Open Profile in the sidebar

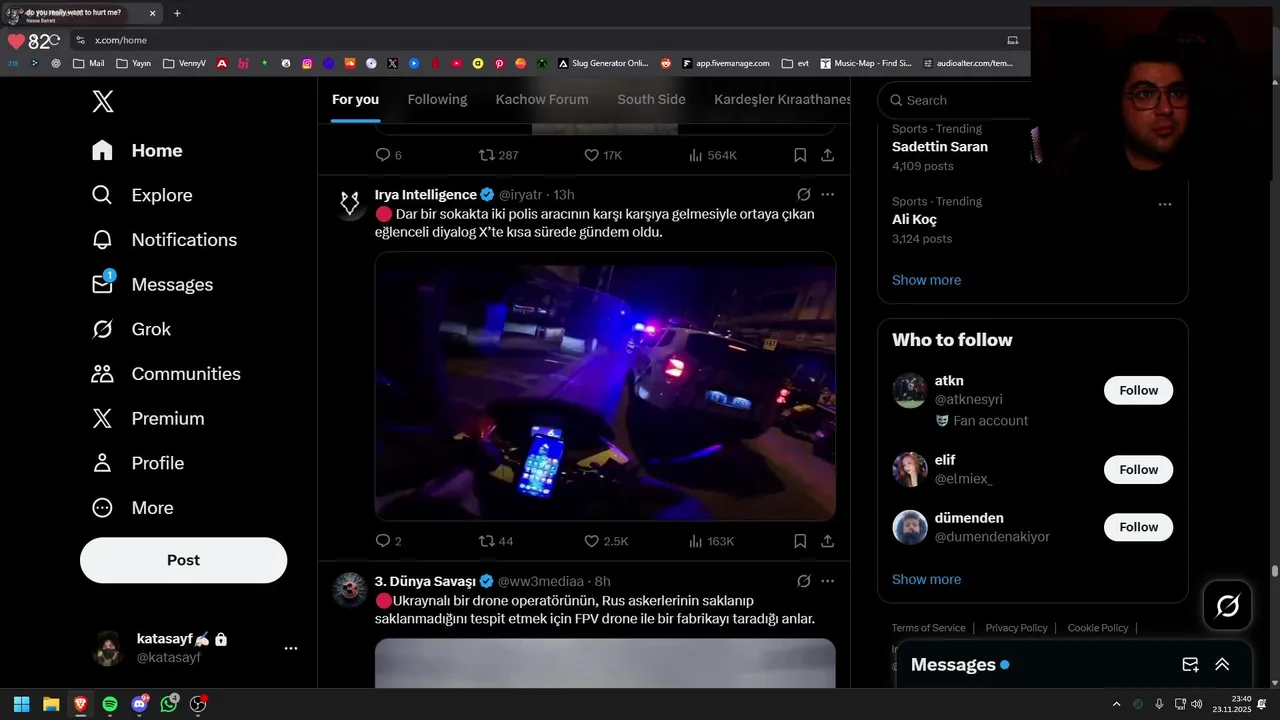138,463
